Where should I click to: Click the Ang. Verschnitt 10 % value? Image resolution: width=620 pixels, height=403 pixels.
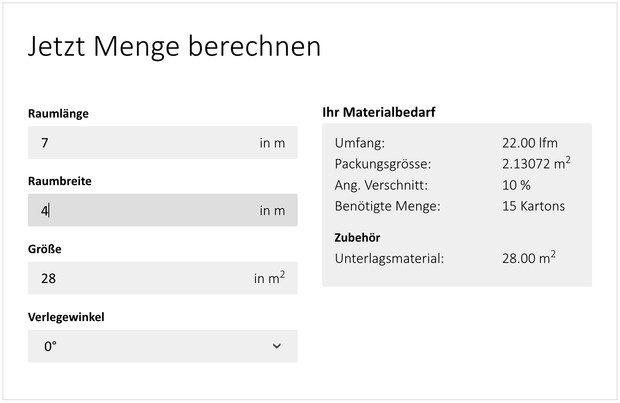pyautogui.click(x=516, y=185)
